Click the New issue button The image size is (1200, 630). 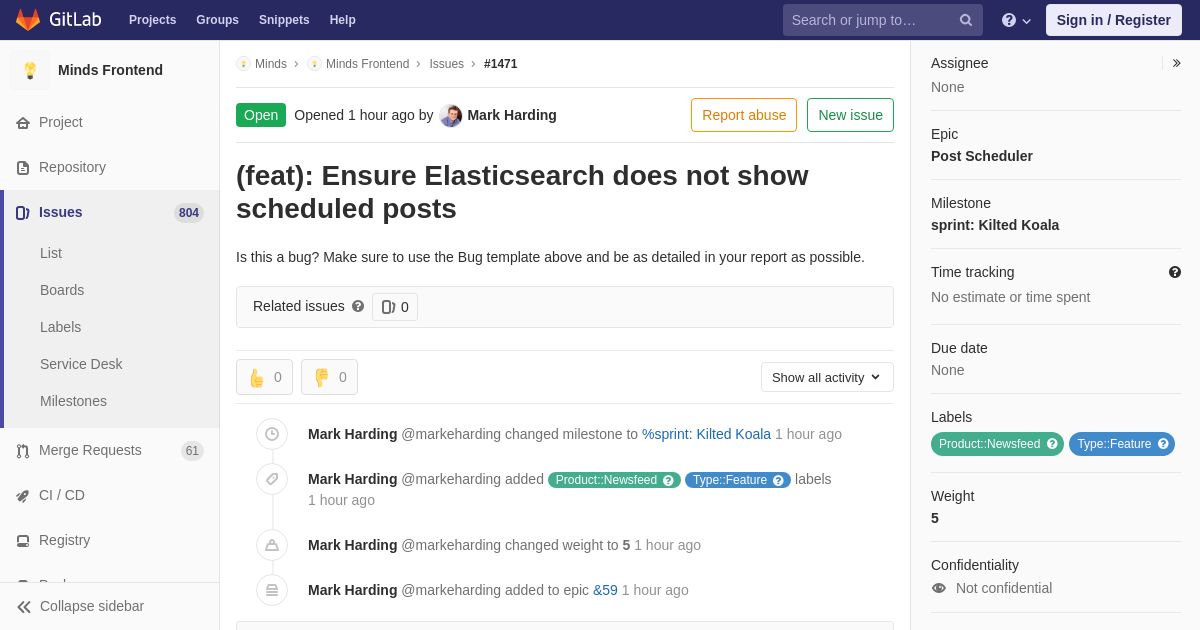pyautogui.click(x=850, y=115)
